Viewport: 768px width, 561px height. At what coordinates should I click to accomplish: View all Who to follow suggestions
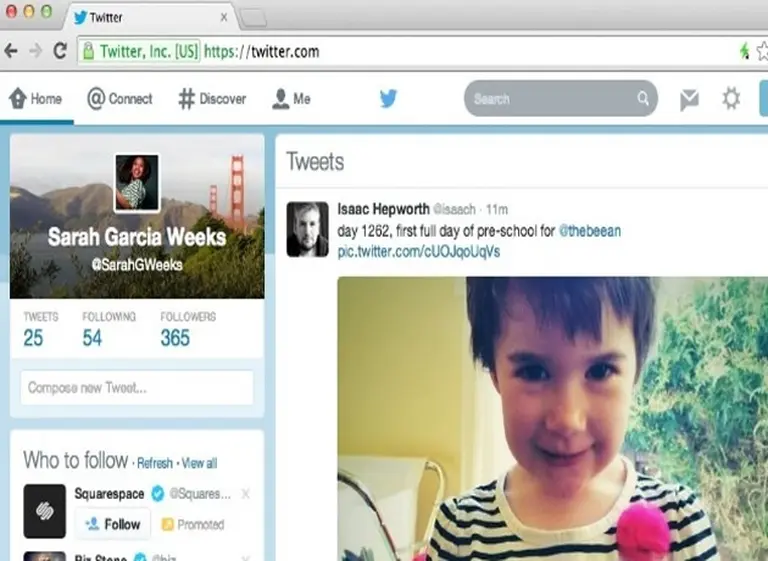(199, 463)
